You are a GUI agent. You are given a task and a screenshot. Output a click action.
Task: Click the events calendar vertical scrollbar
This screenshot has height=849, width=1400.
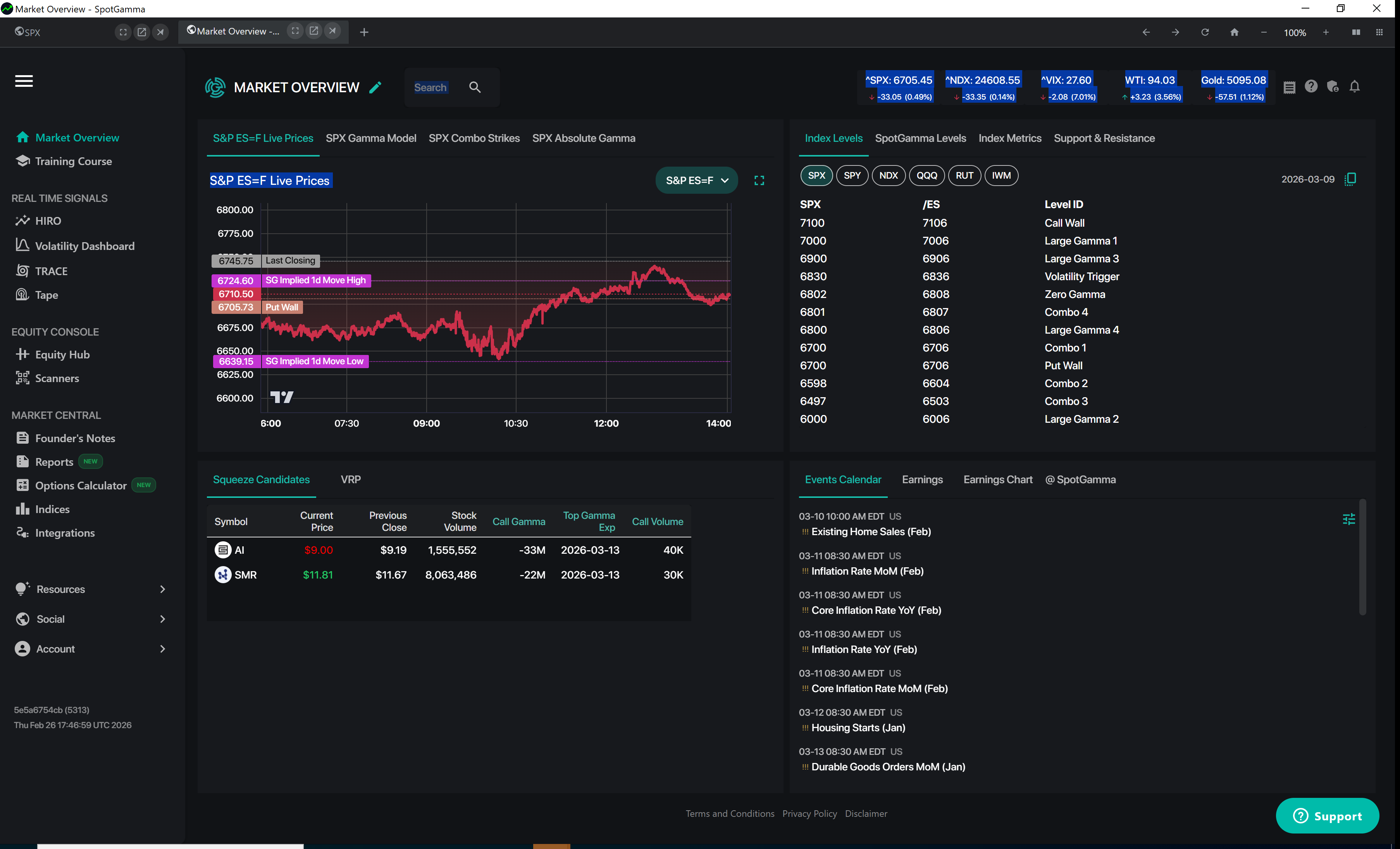(x=1362, y=557)
